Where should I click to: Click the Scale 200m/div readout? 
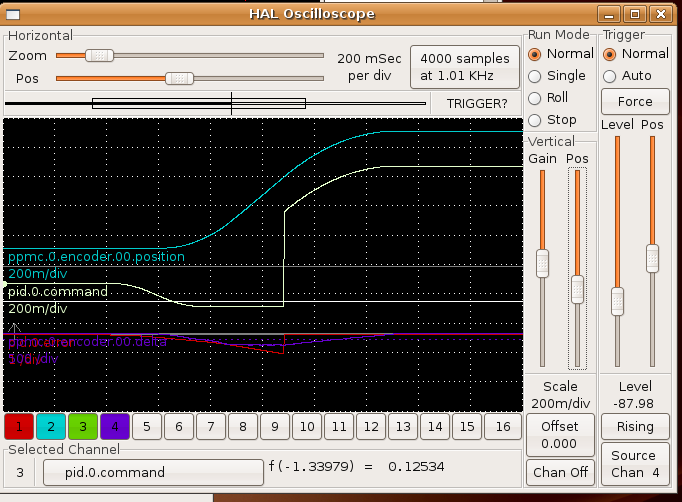coord(560,395)
